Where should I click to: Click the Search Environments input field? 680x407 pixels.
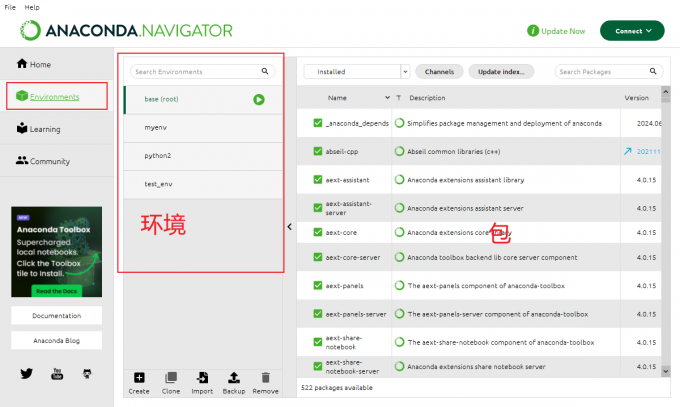click(203, 71)
